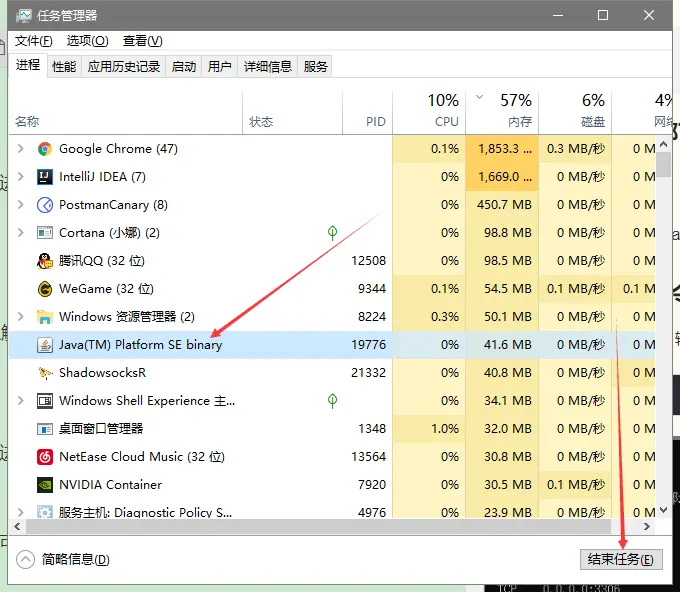Switch to the 应用历史记录 tab
Image resolution: width=680 pixels, height=592 pixels.
[124, 67]
